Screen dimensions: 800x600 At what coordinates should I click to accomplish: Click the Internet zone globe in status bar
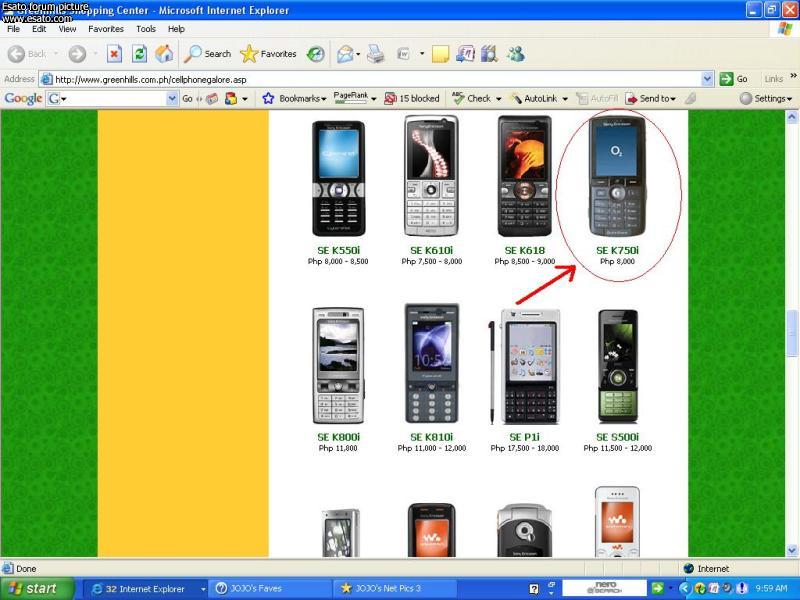[689, 568]
